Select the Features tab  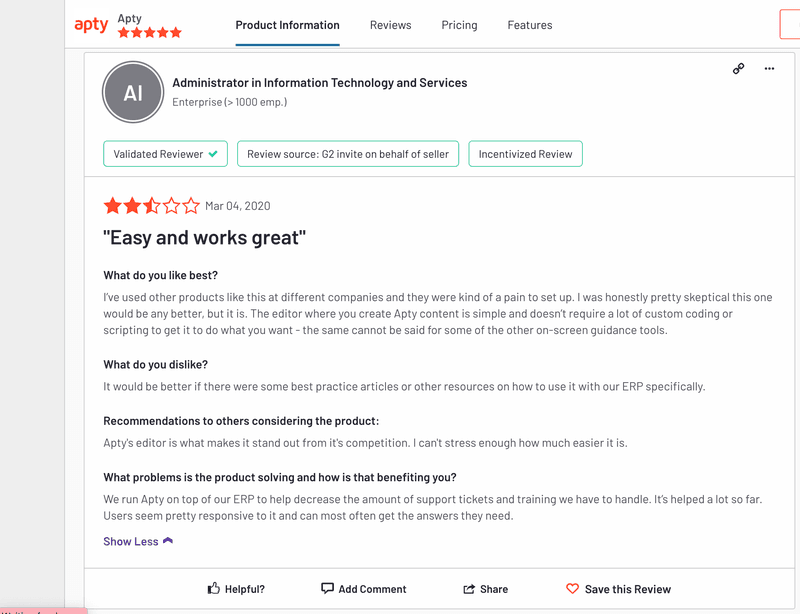[x=529, y=25]
